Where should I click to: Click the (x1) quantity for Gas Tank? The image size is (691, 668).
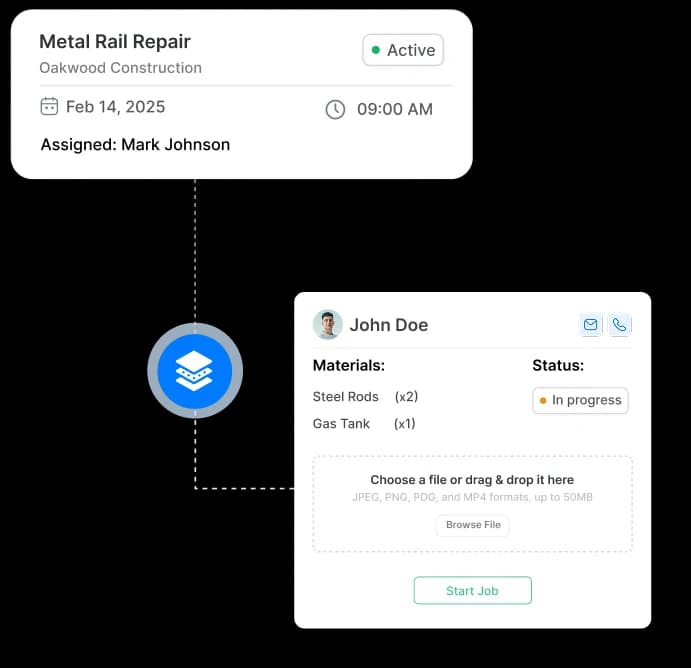(x=405, y=423)
